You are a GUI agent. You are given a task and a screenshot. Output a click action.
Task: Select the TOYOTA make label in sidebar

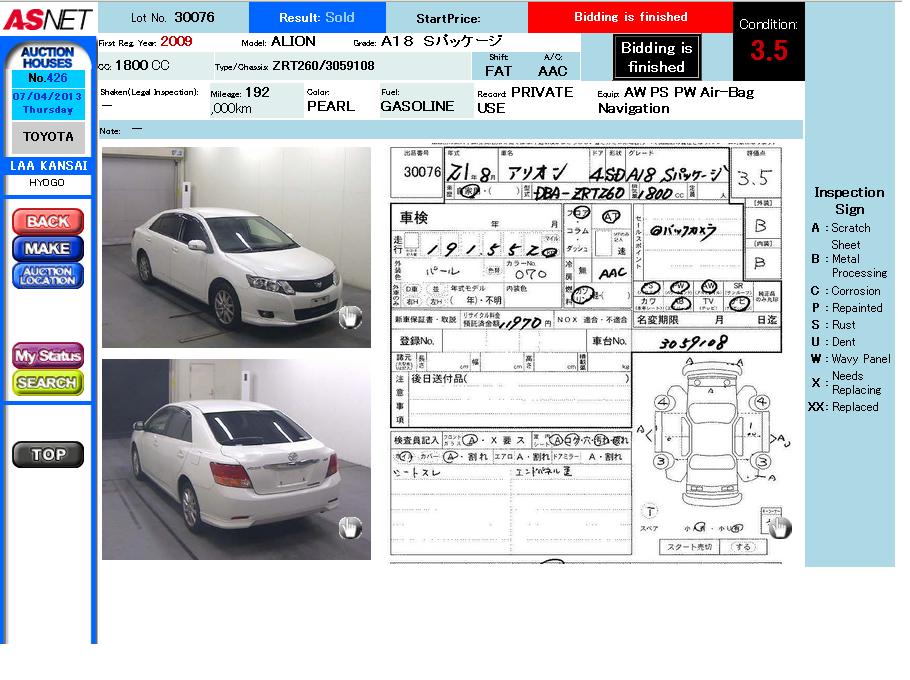tap(48, 137)
